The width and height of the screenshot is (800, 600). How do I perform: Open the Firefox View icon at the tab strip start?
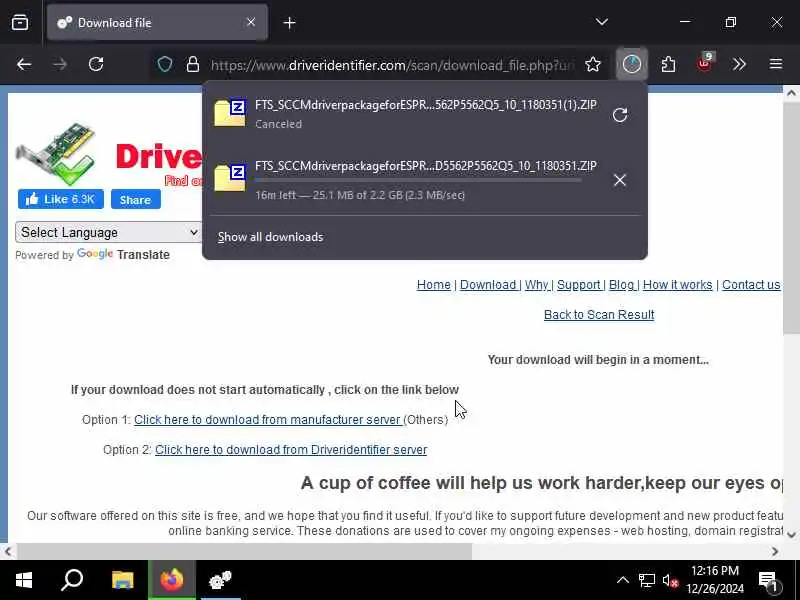point(20,22)
